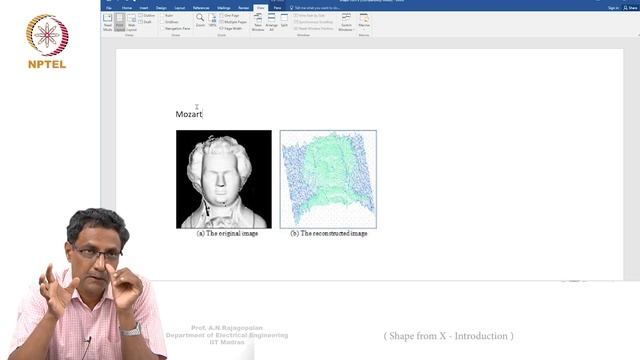Set zoom to 100%
This screenshot has height=360, width=640.
pyautogui.click(x=212, y=20)
